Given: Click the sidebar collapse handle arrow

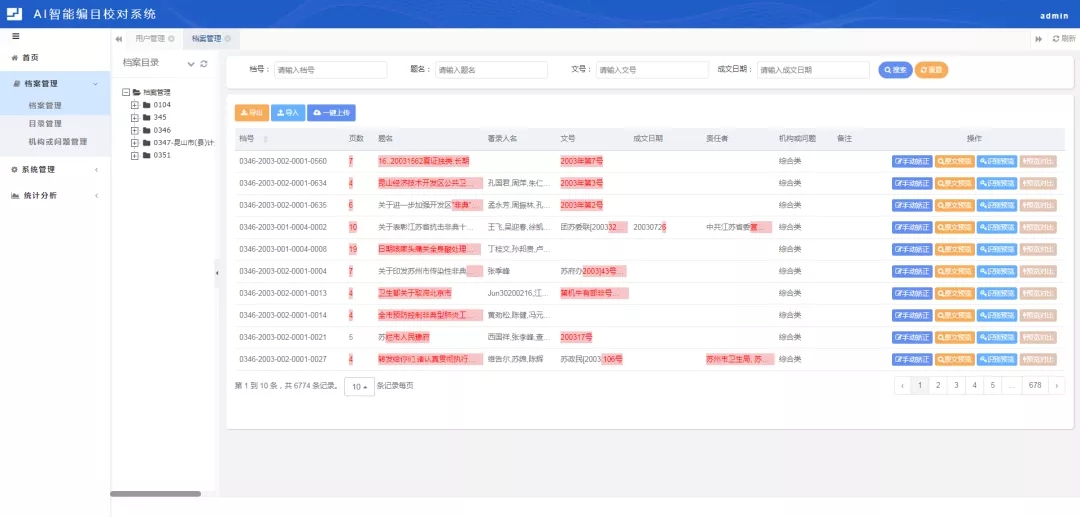Looking at the screenshot, I should [217, 271].
